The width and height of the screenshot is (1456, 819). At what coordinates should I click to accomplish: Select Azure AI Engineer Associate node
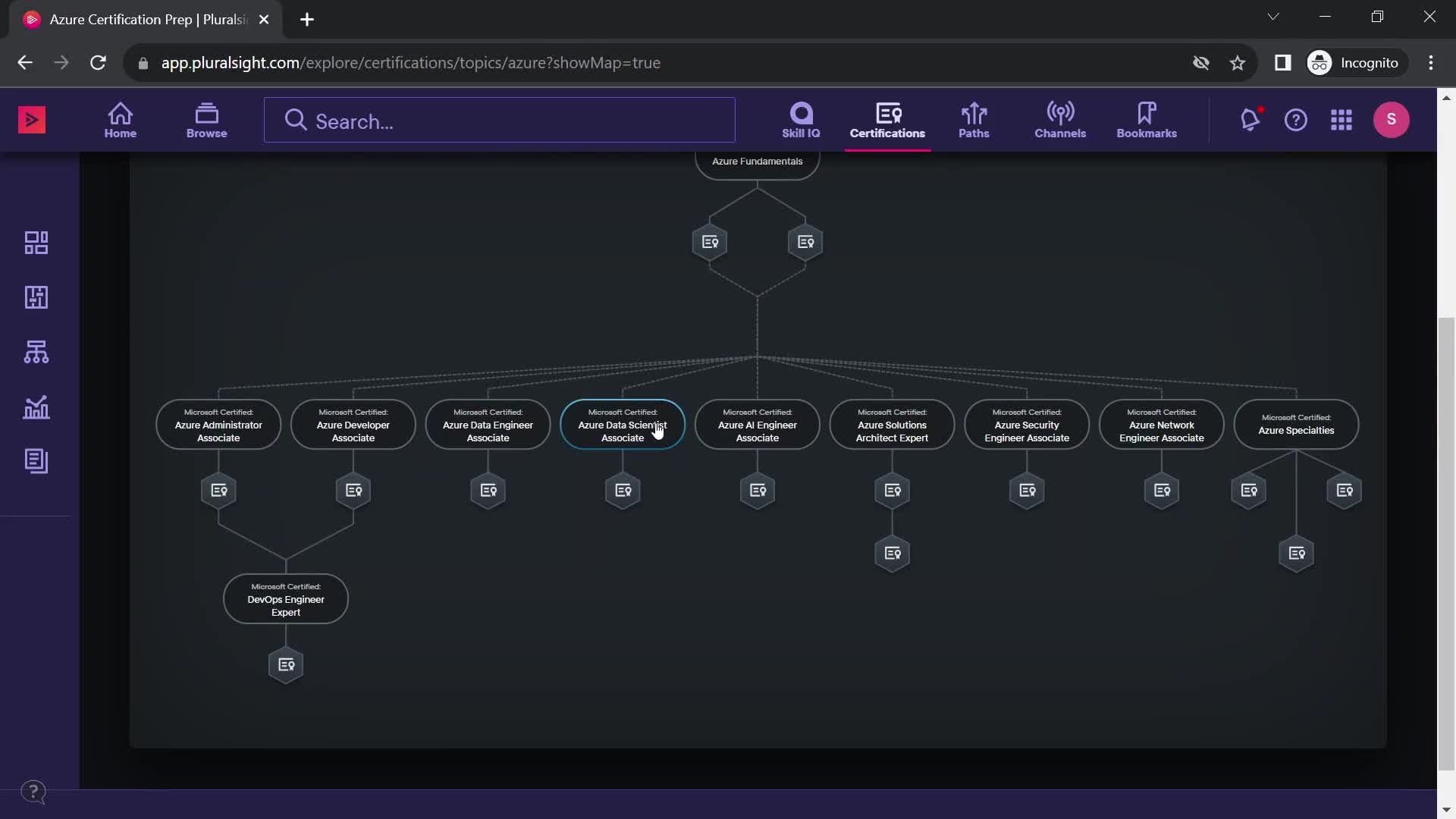coord(758,425)
